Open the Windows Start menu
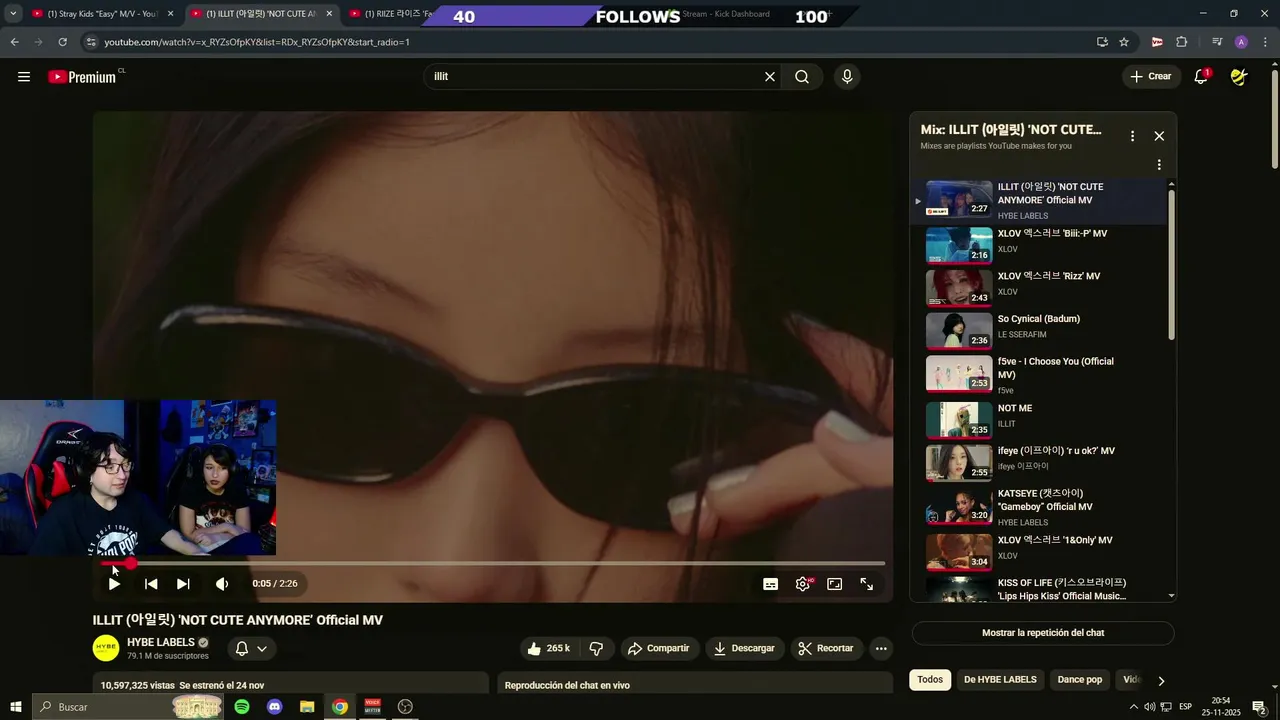The height and width of the screenshot is (720, 1280). click(16, 707)
